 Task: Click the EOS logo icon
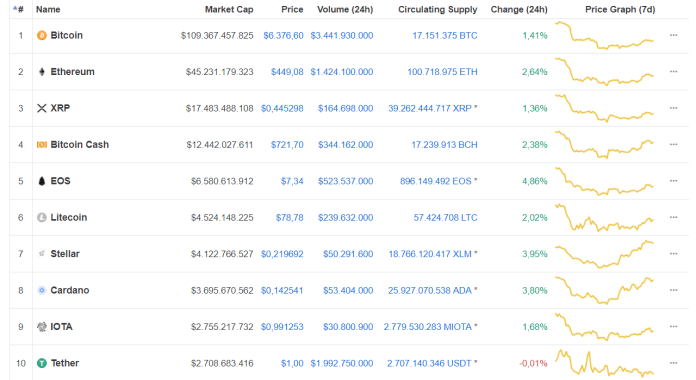(x=42, y=181)
